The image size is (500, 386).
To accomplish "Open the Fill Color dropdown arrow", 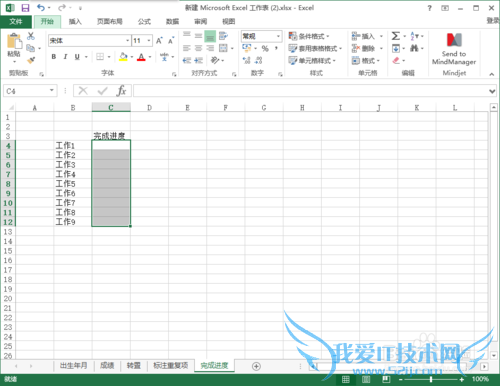I will pyautogui.click(x=132, y=57).
